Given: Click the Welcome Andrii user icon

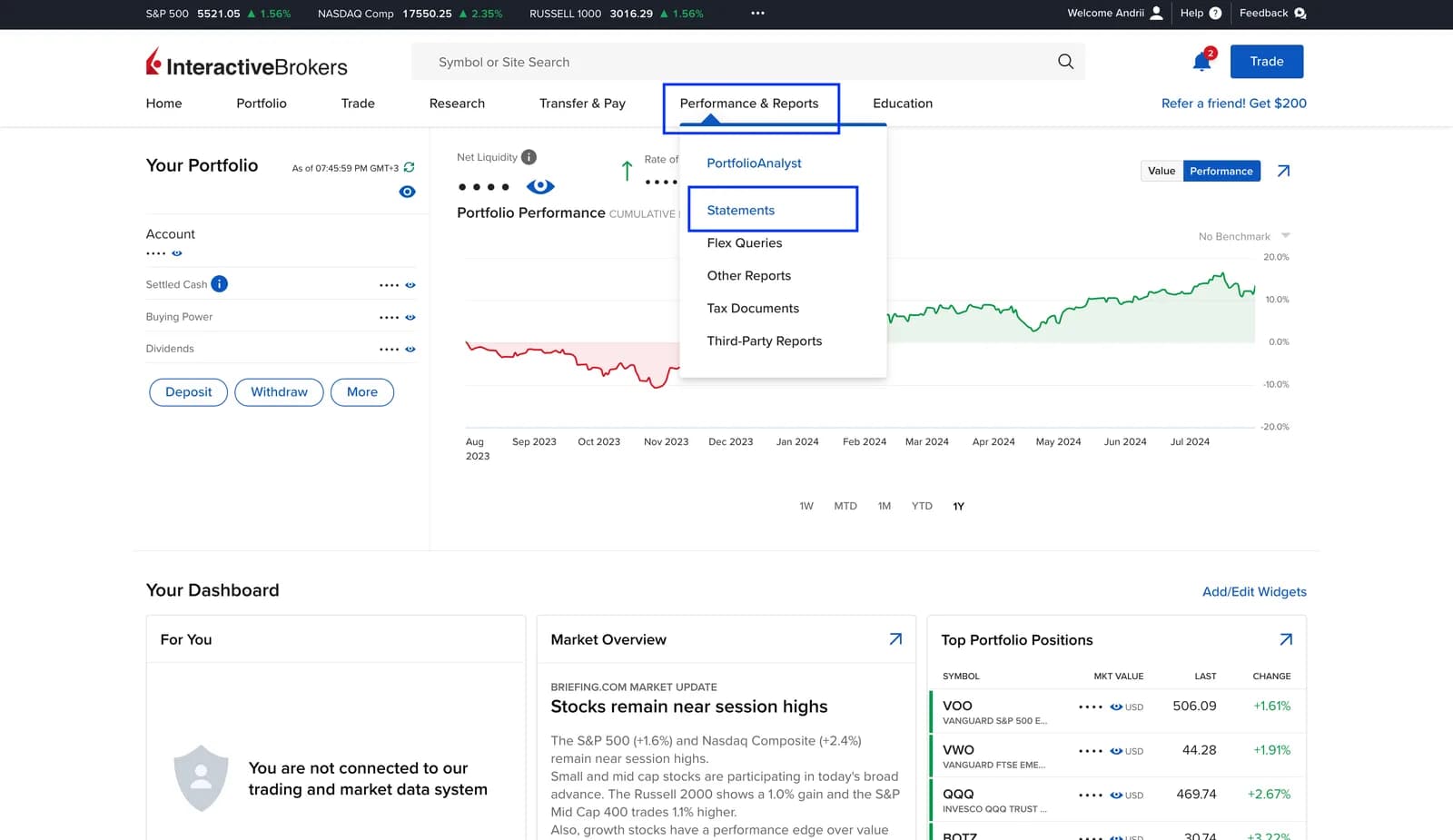Looking at the screenshot, I should 1156,14.
